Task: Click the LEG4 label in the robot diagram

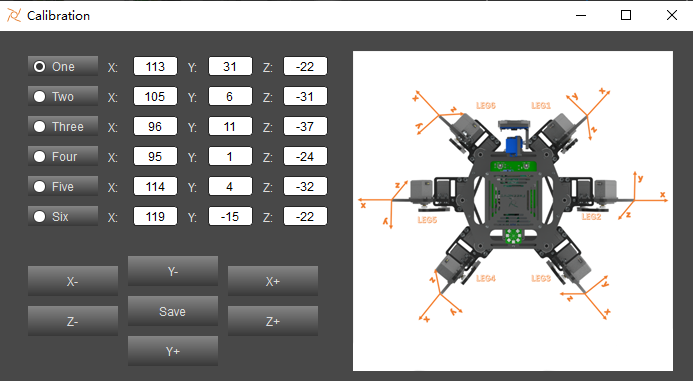Action: tap(486, 278)
